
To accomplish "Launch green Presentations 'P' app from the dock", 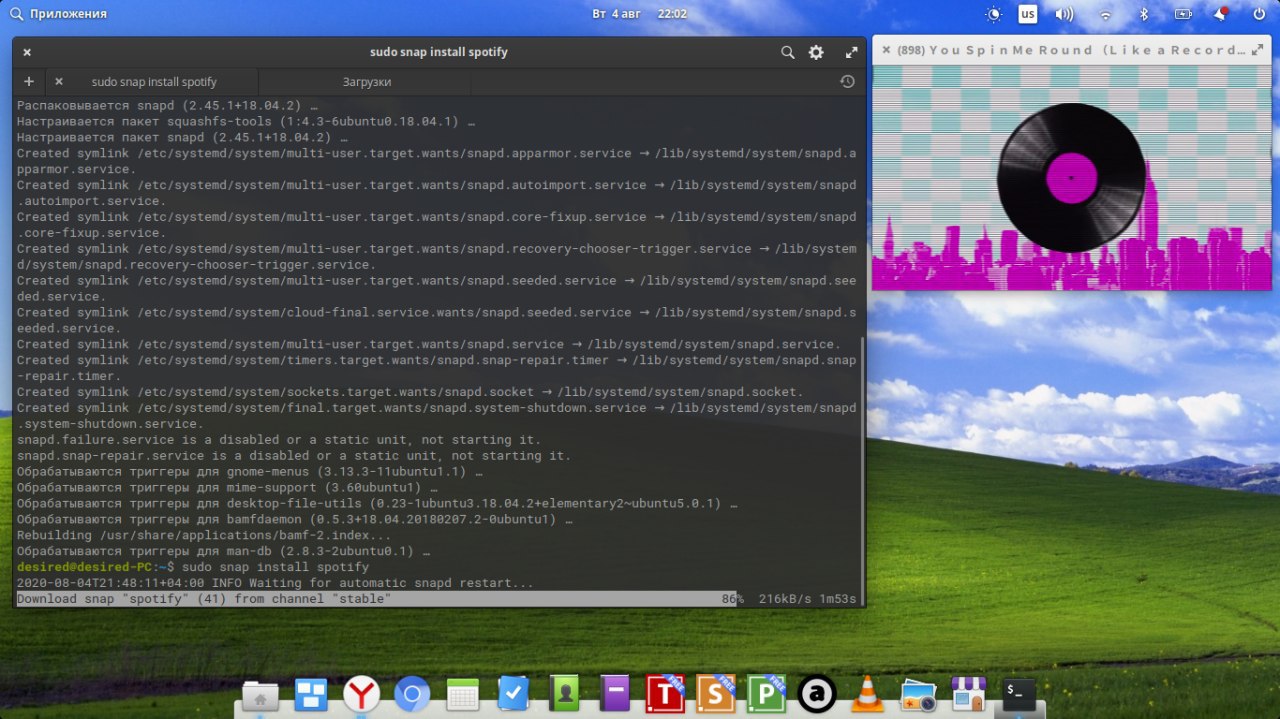I will (x=767, y=694).
